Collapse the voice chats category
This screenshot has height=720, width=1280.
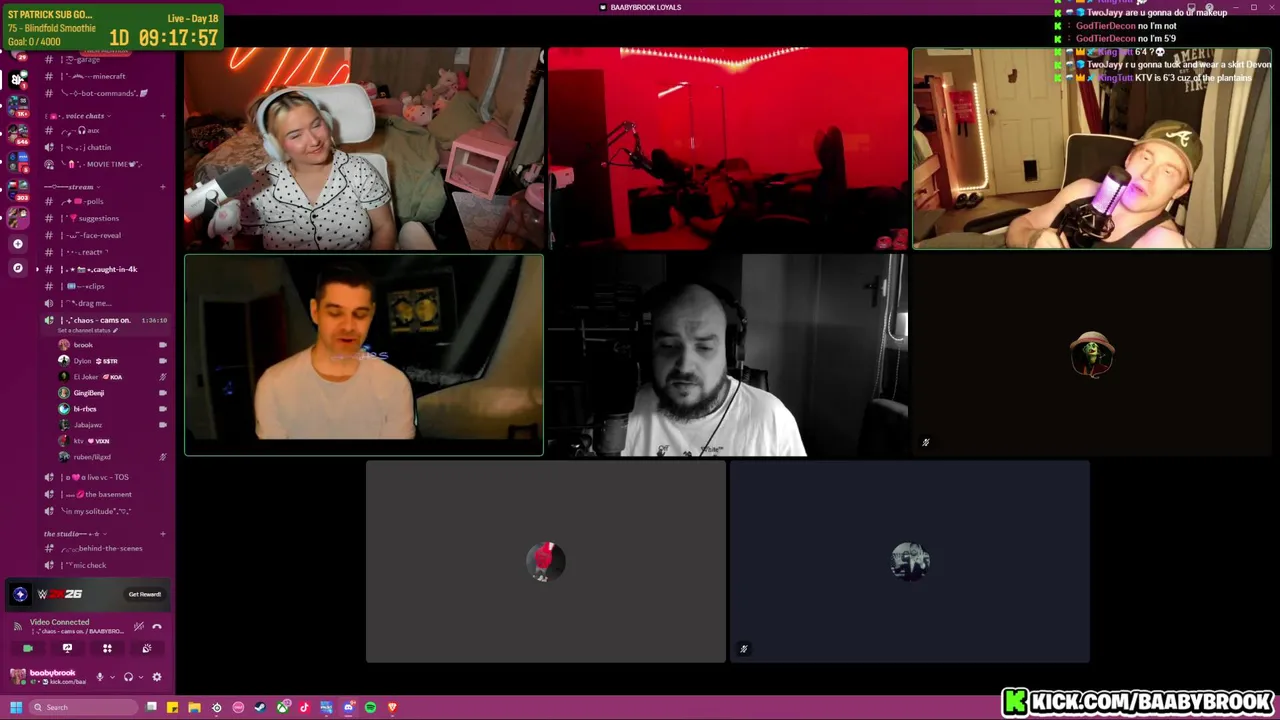click(78, 116)
